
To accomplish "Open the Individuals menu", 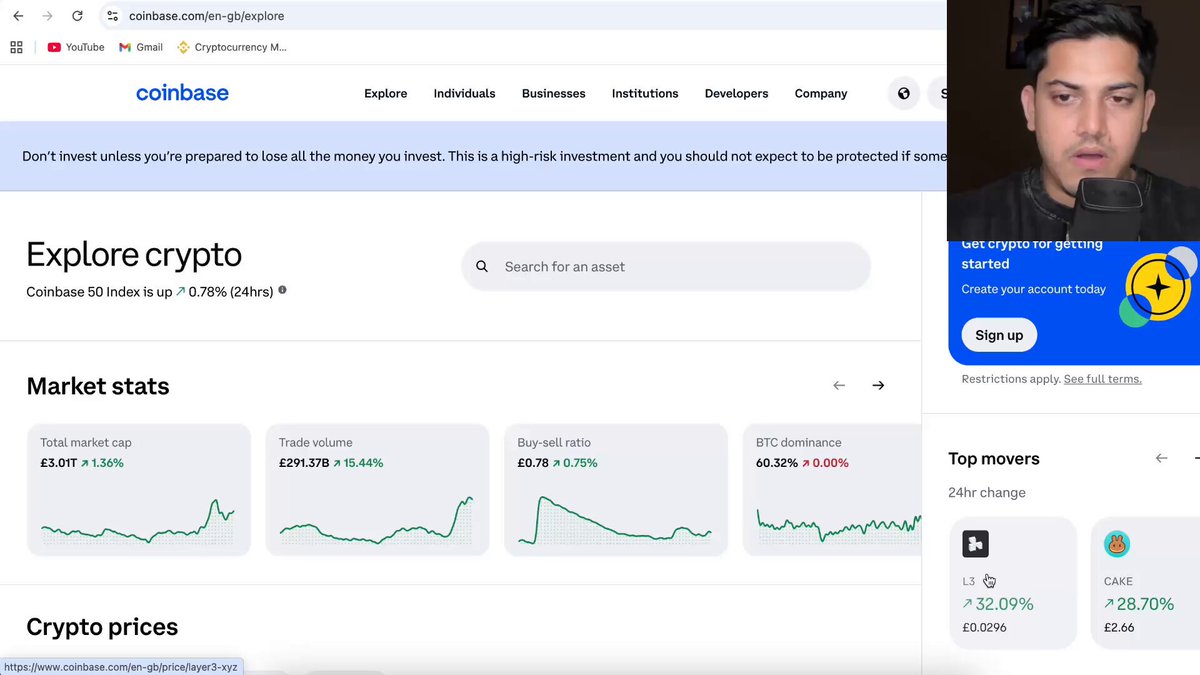I will click(x=464, y=93).
